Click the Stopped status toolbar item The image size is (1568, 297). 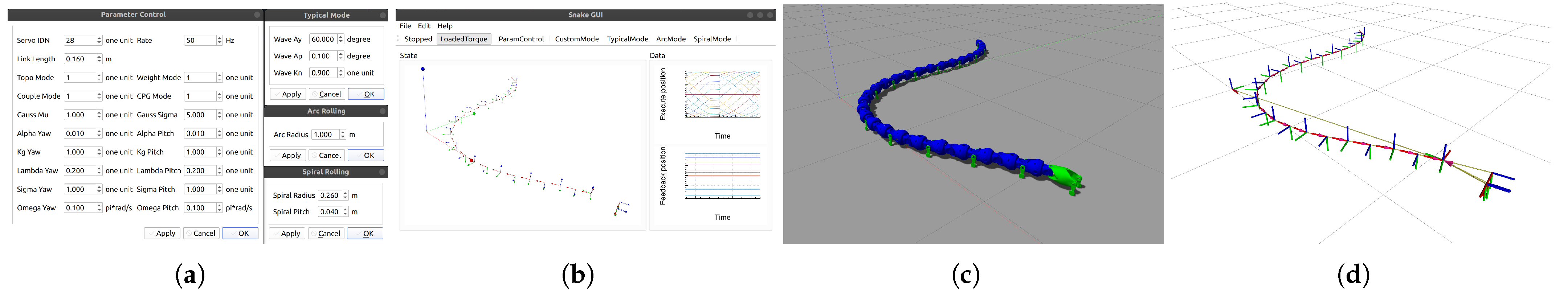coord(417,39)
